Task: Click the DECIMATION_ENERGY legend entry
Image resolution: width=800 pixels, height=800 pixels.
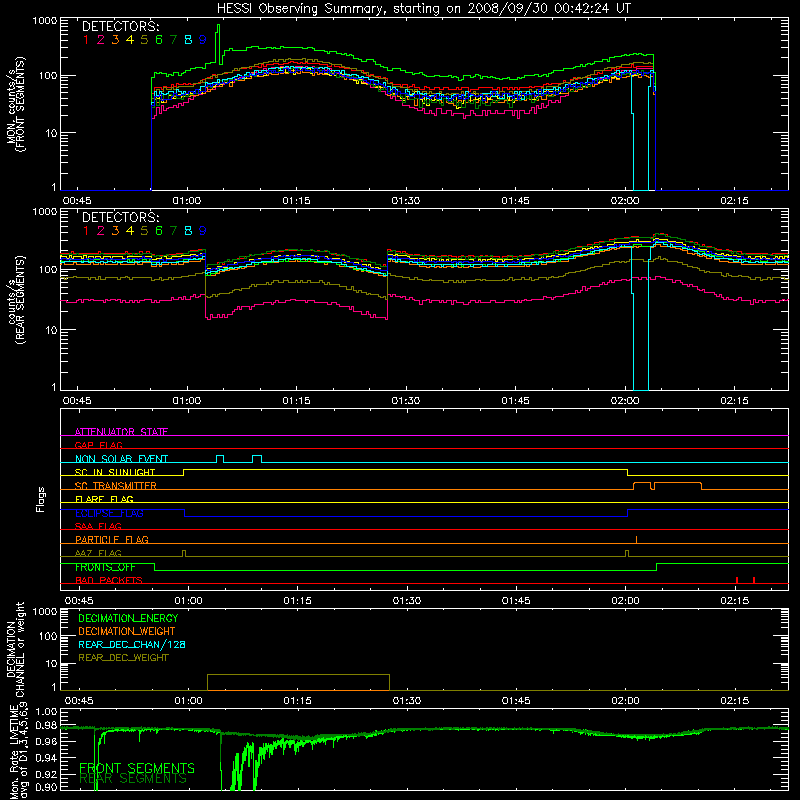Action: click(x=128, y=618)
